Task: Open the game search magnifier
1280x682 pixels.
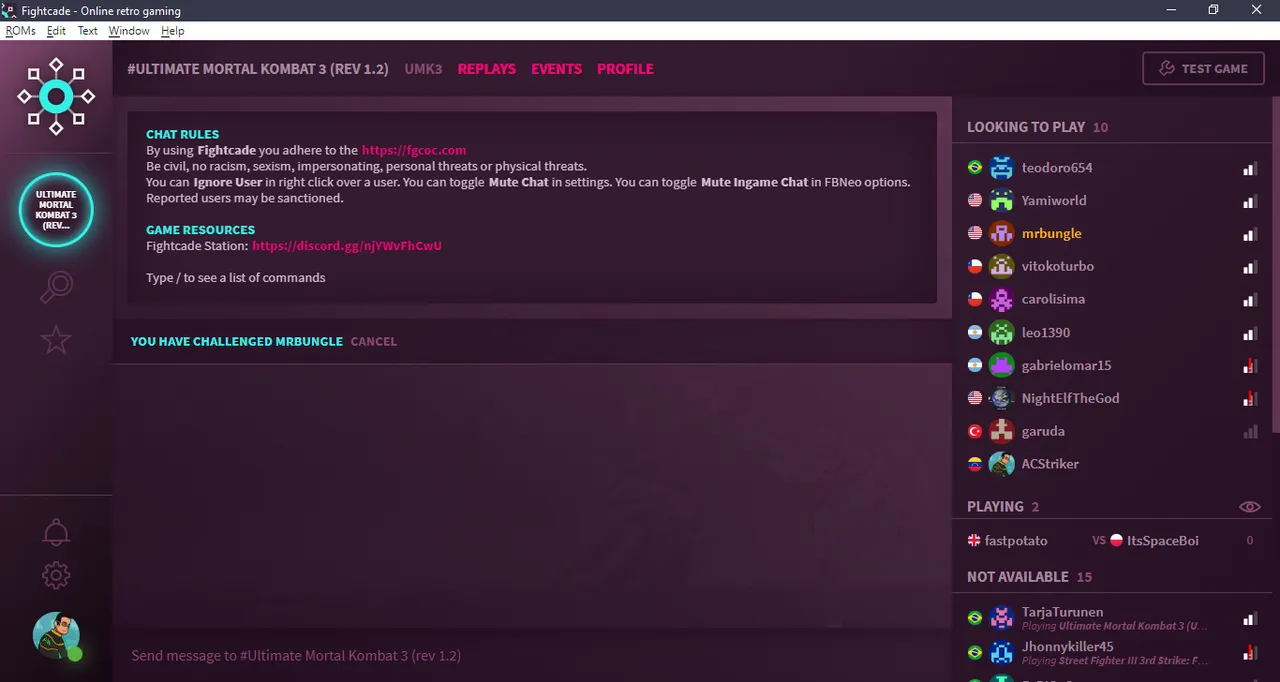Action: 56,287
